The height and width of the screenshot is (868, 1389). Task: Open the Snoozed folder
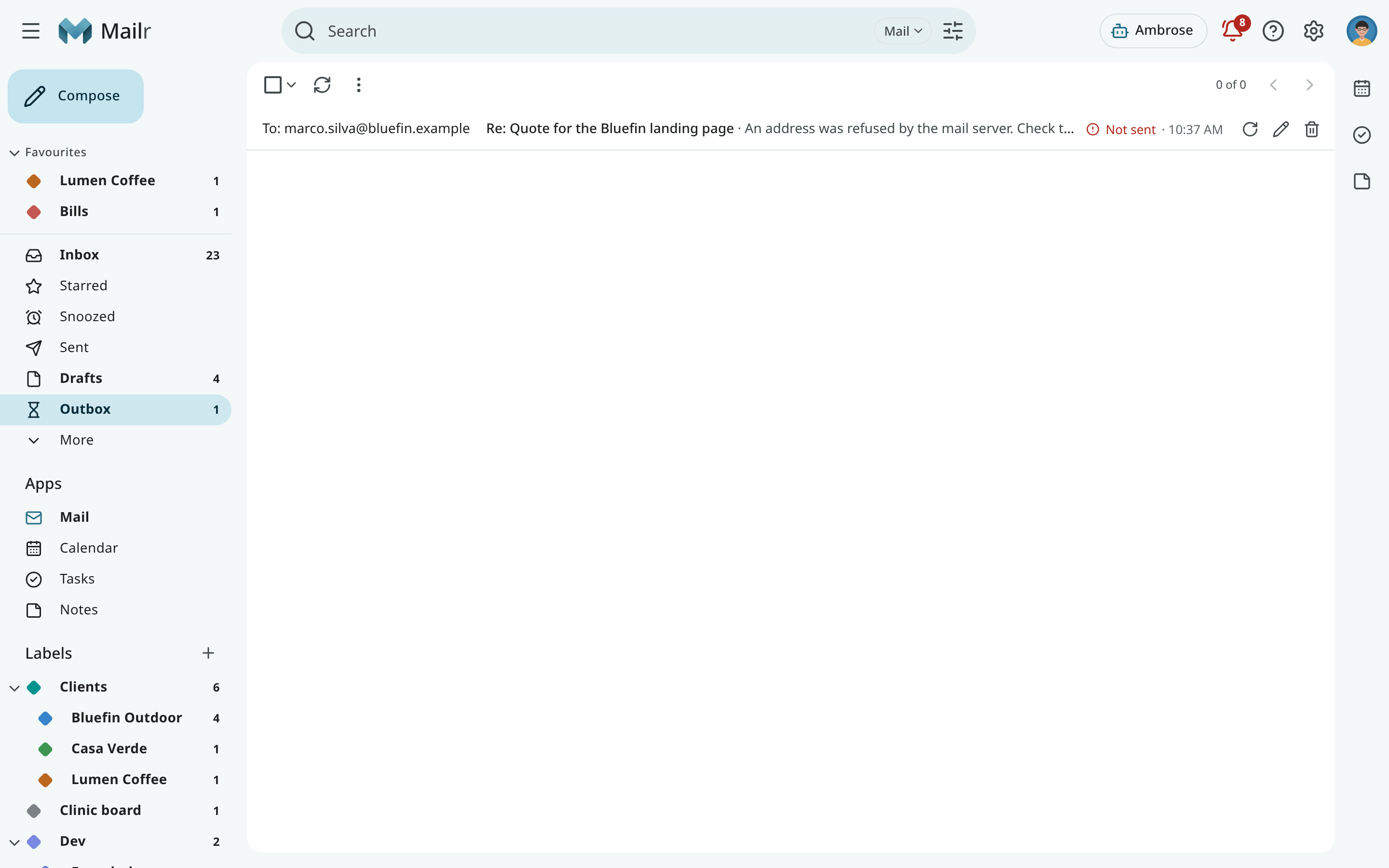(x=115, y=317)
